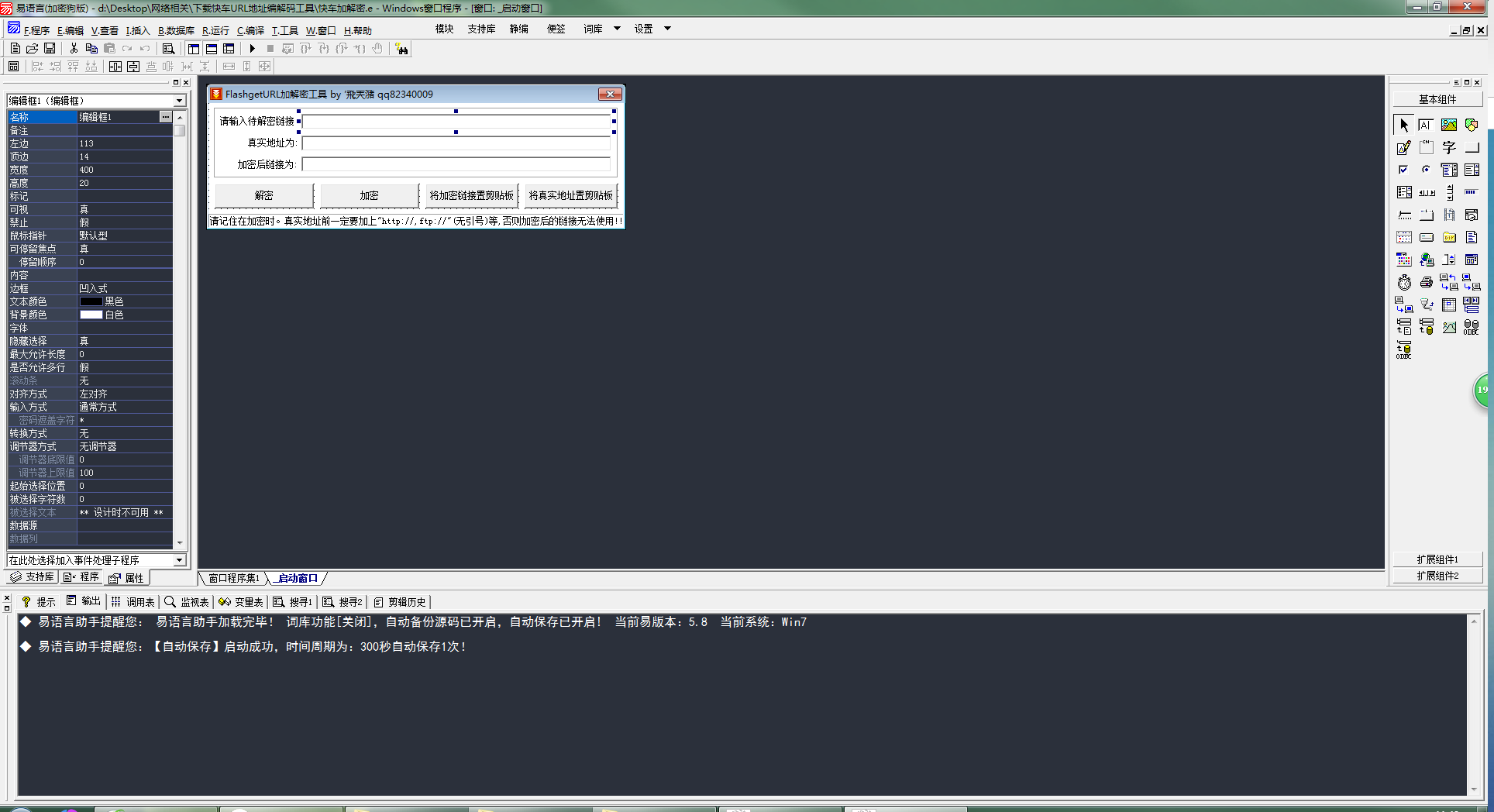Select the pointer arrow tool in component palette
1494x812 pixels.
click(x=1404, y=125)
